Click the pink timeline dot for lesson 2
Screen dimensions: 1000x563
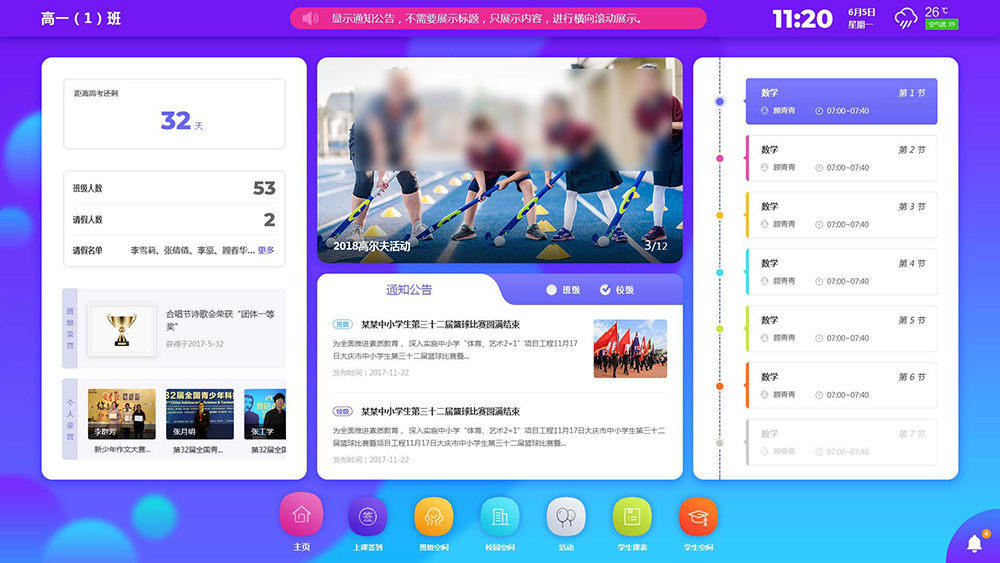[720, 158]
